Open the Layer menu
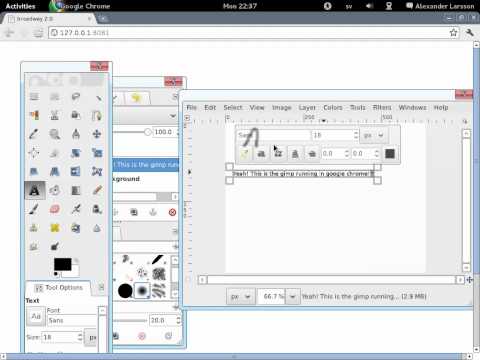Viewport: 480px width, 360px height. [307, 107]
